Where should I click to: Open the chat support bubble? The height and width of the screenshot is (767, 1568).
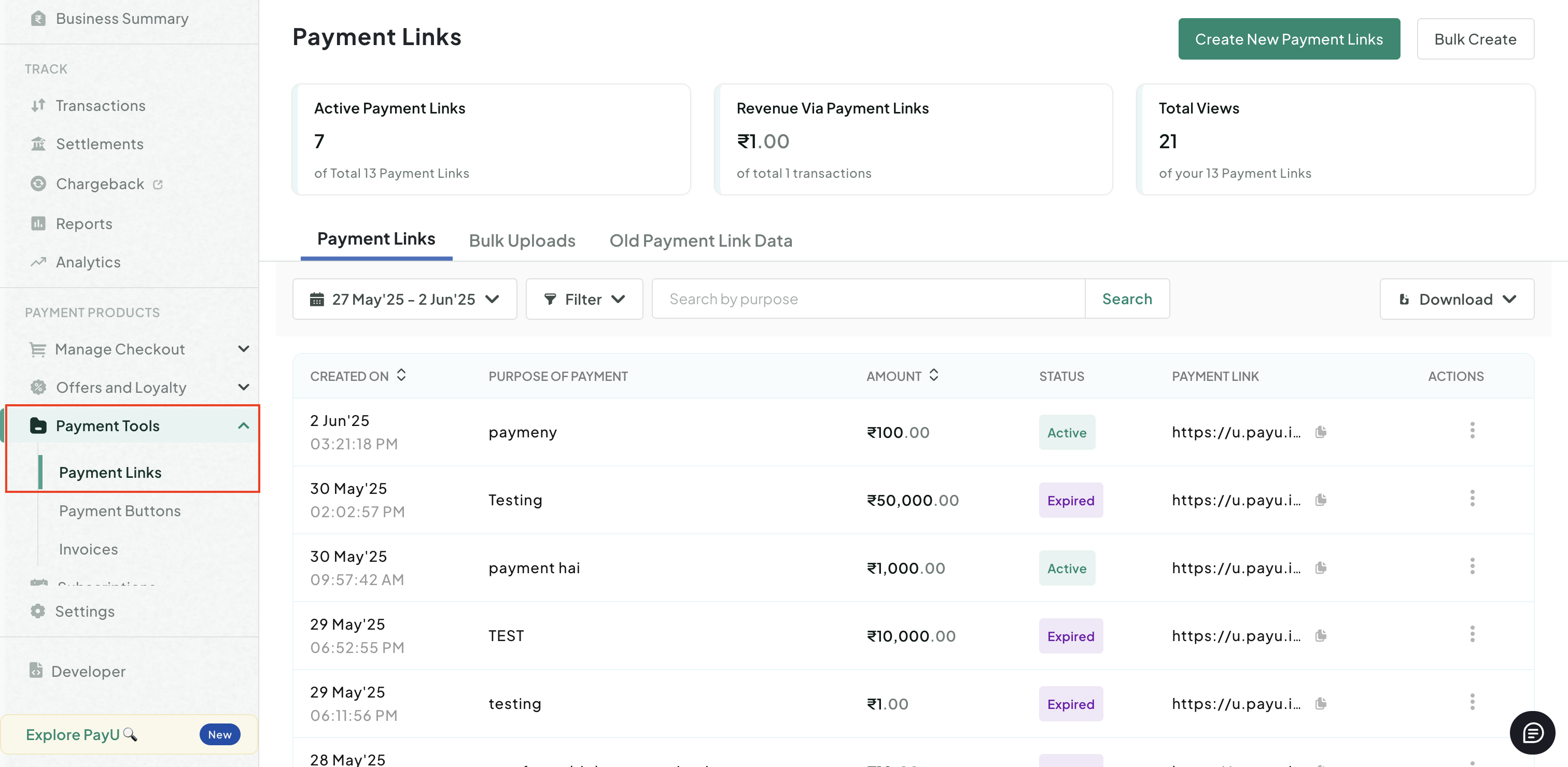[x=1532, y=732]
